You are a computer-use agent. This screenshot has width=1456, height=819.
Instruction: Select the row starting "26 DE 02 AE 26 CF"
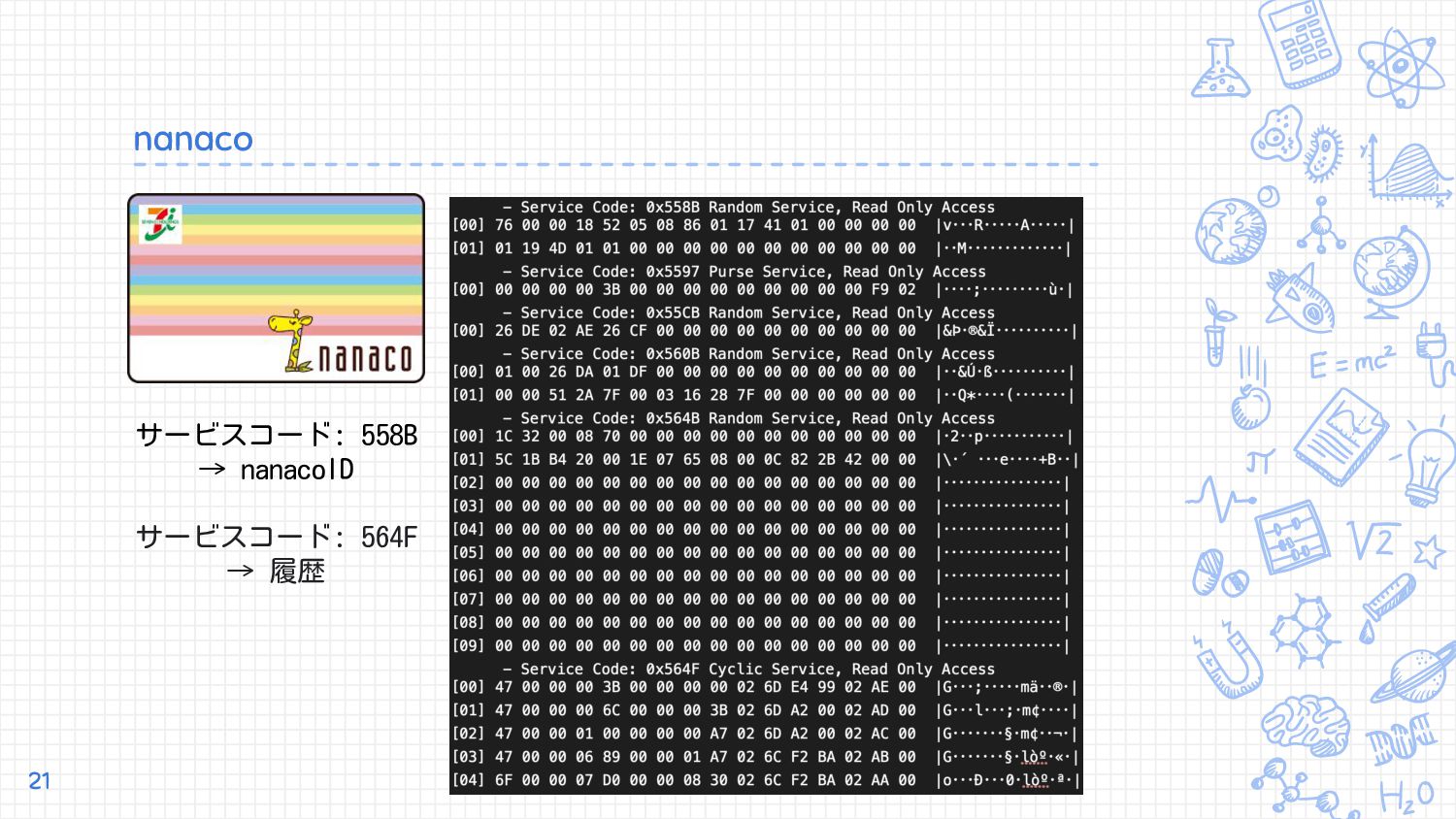[764, 331]
